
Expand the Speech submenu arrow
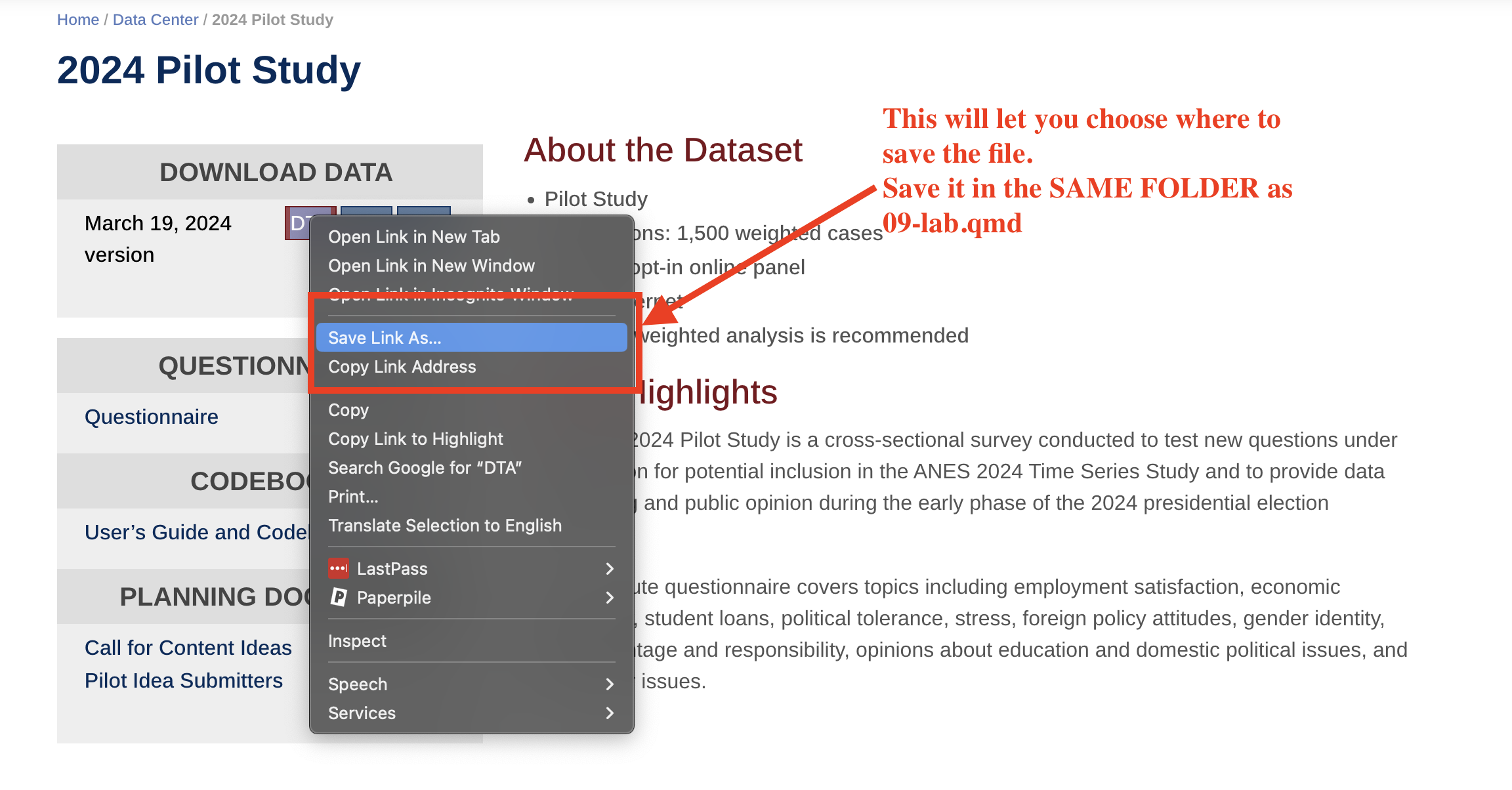point(610,684)
